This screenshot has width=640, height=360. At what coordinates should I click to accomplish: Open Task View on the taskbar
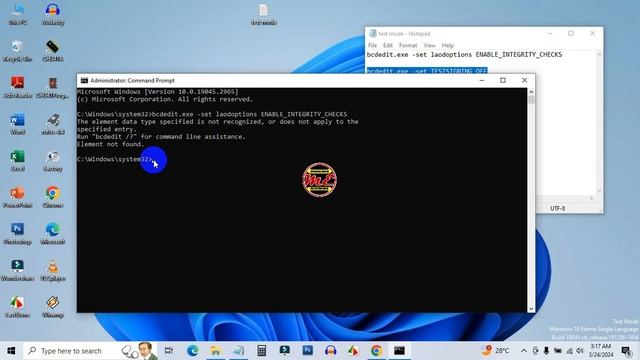point(169,351)
